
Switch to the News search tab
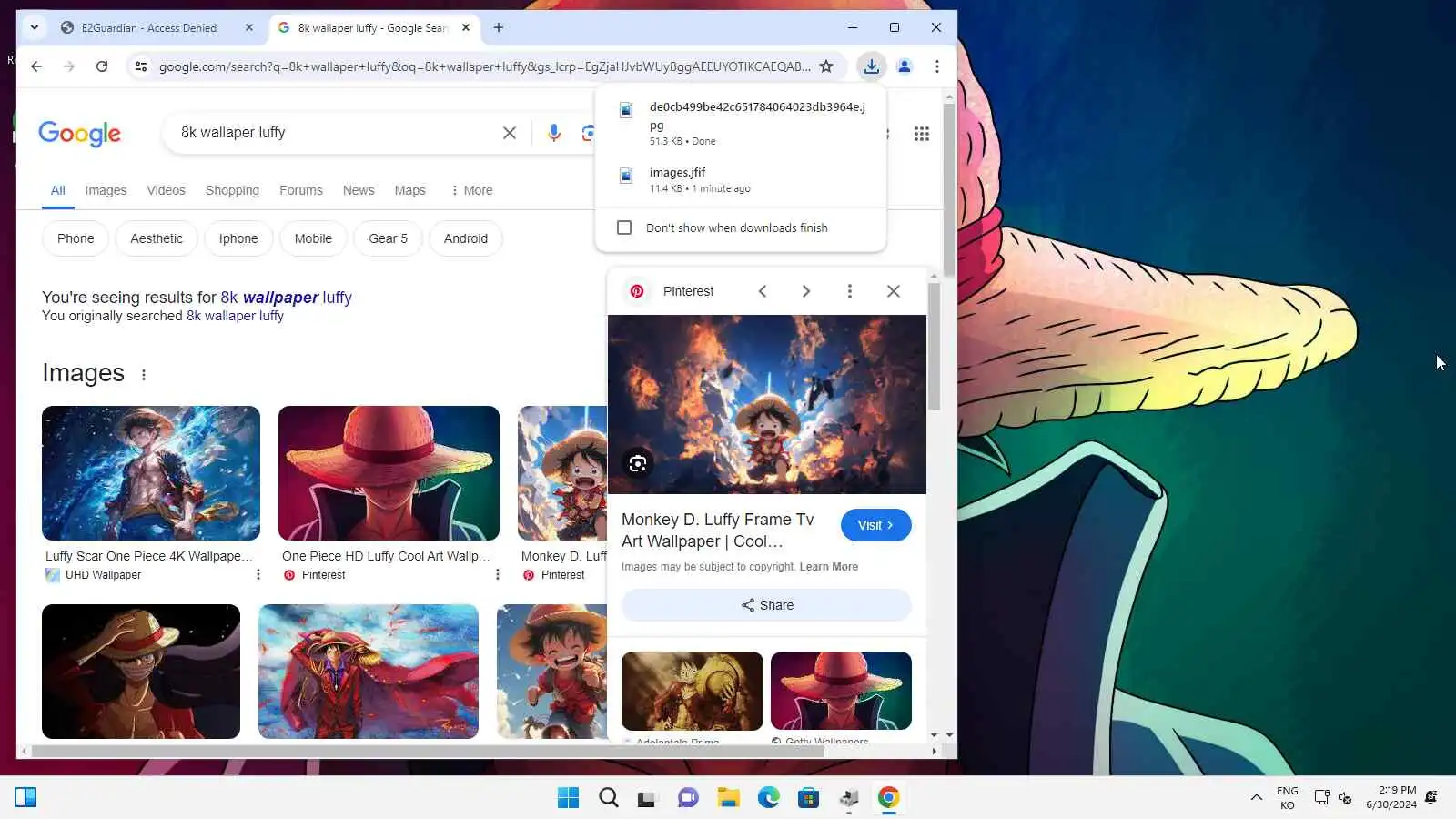coord(359,190)
